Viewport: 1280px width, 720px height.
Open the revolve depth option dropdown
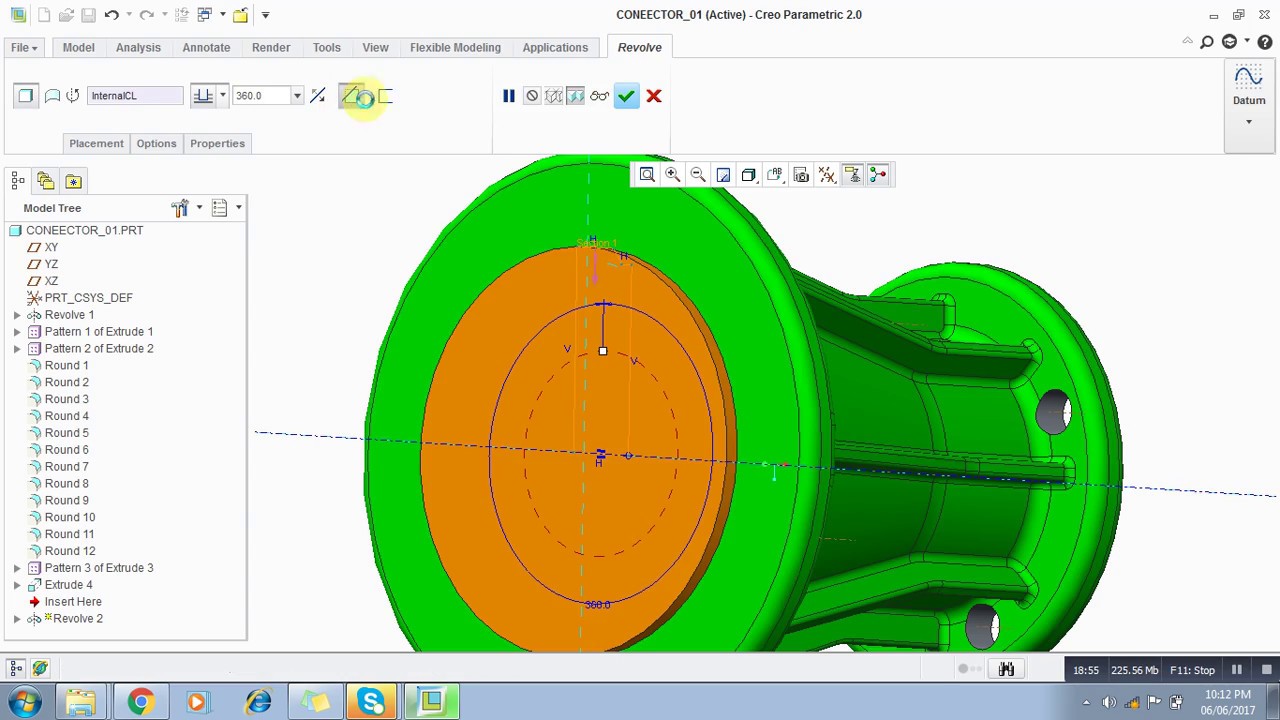point(222,96)
